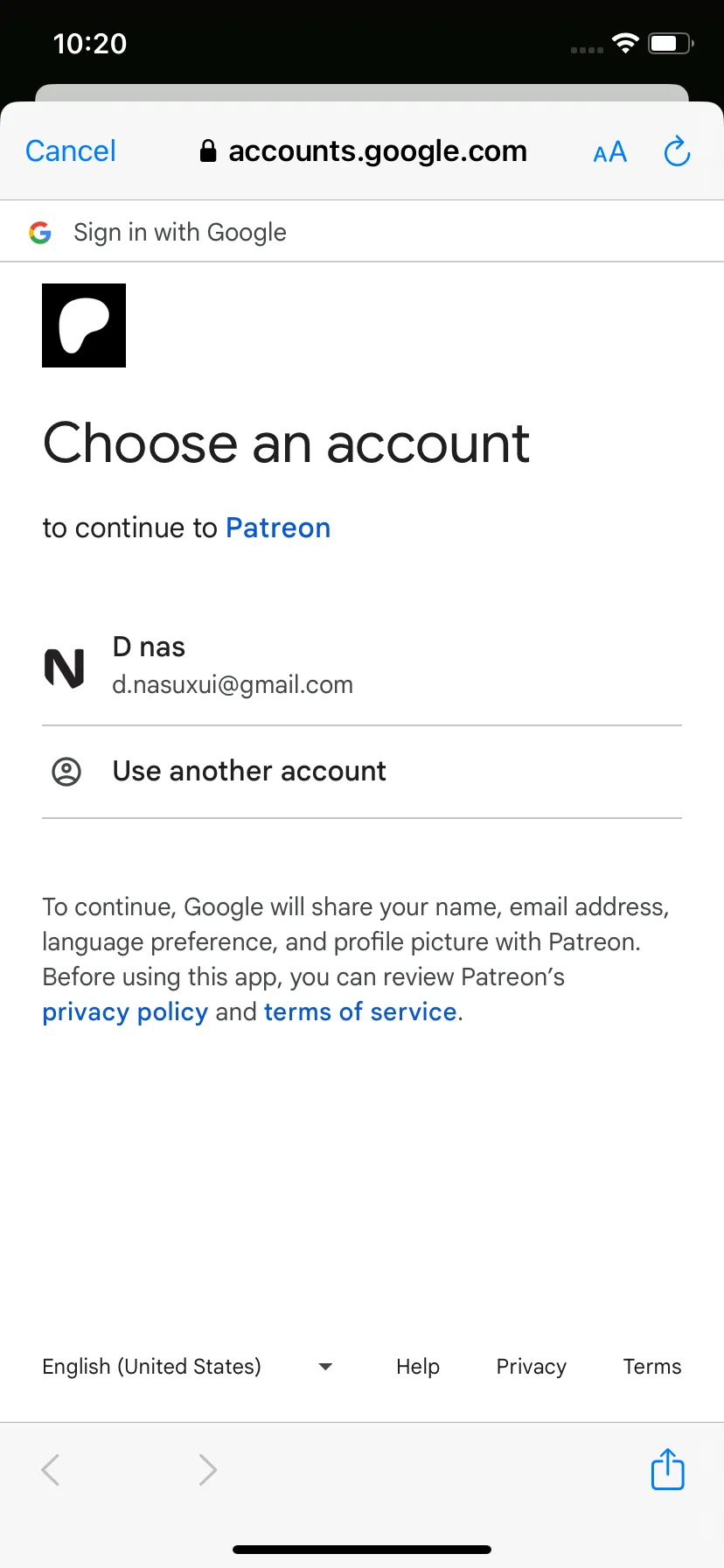Cancel the Google sign-in sheet

coord(71,151)
